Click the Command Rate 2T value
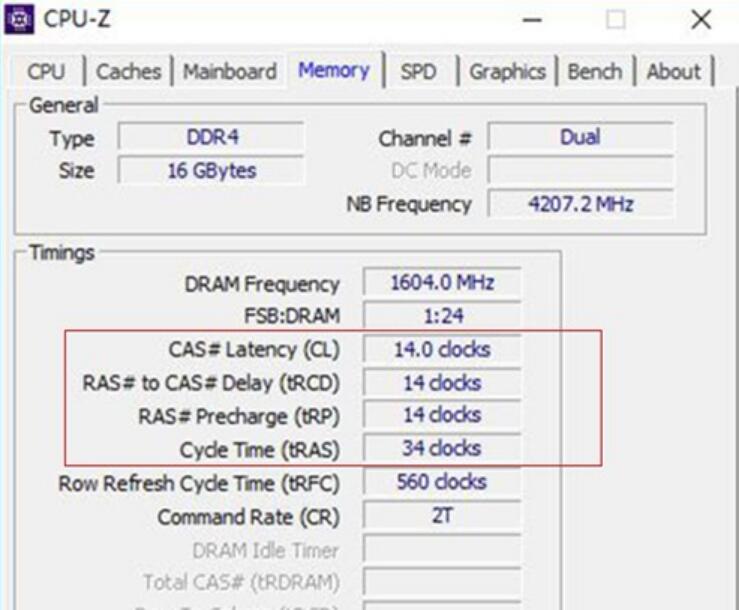Screen dimensions: 739x610 tap(441, 516)
